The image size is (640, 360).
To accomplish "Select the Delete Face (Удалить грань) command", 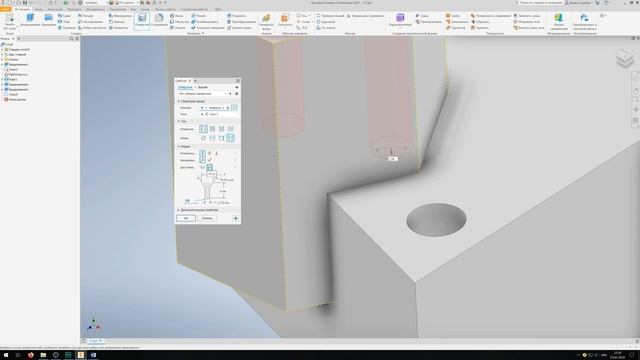I will 240,28.
